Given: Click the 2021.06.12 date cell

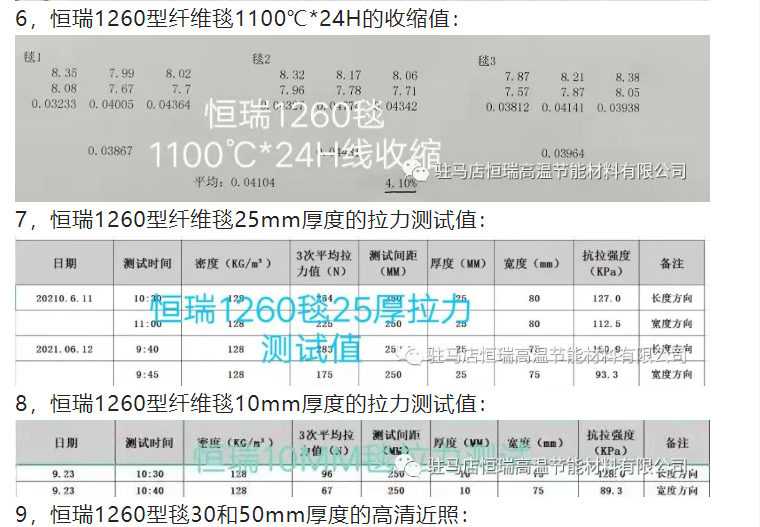Looking at the screenshot, I should (x=63, y=349).
